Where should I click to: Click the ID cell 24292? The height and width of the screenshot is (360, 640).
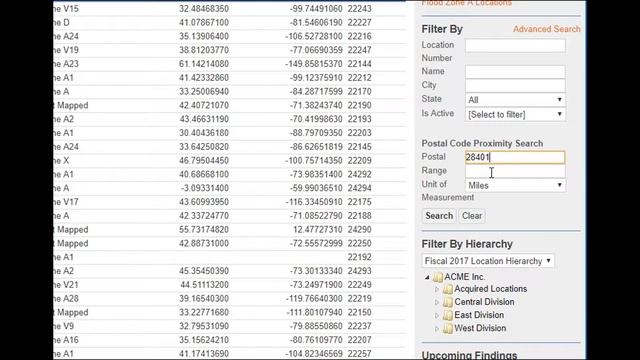tap(360, 174)
